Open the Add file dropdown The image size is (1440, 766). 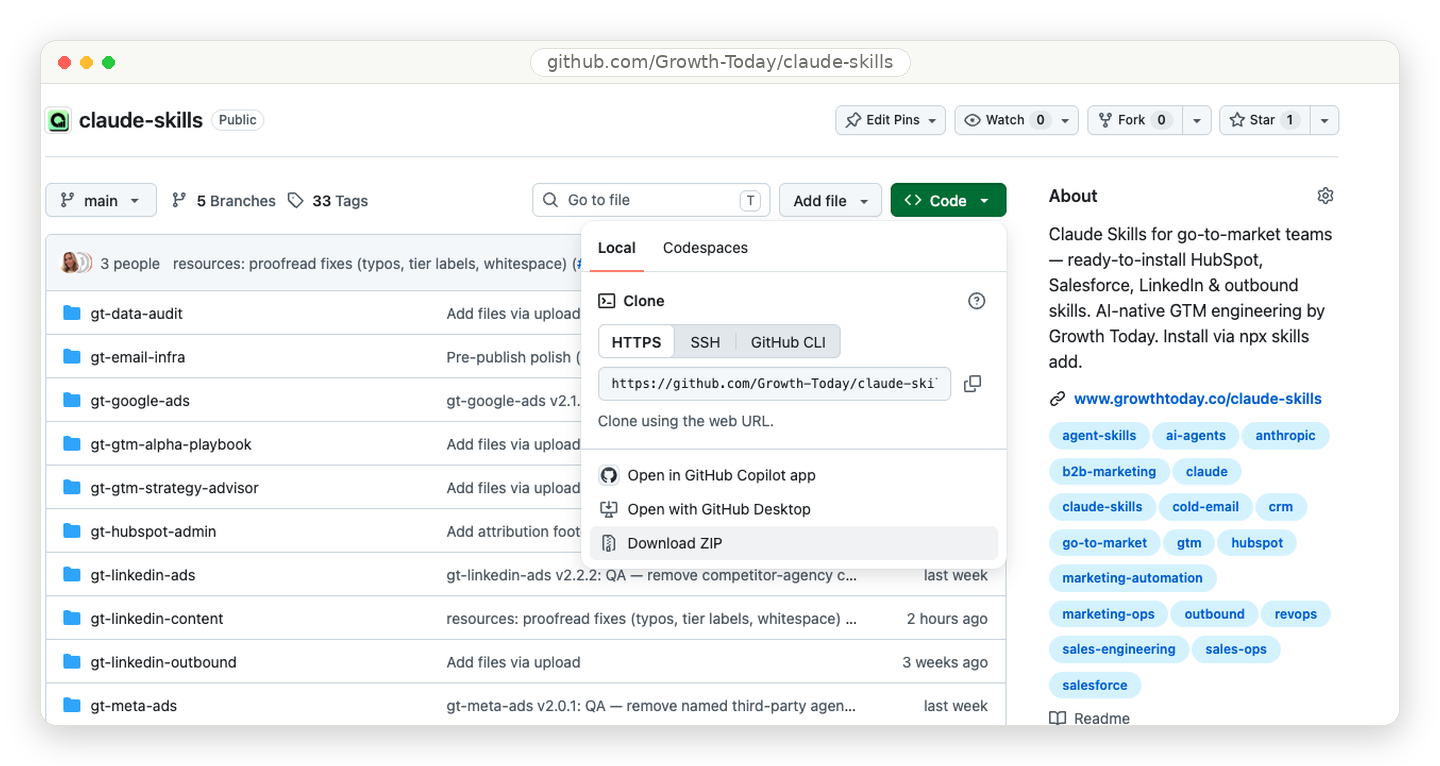[x=830, y=200]
